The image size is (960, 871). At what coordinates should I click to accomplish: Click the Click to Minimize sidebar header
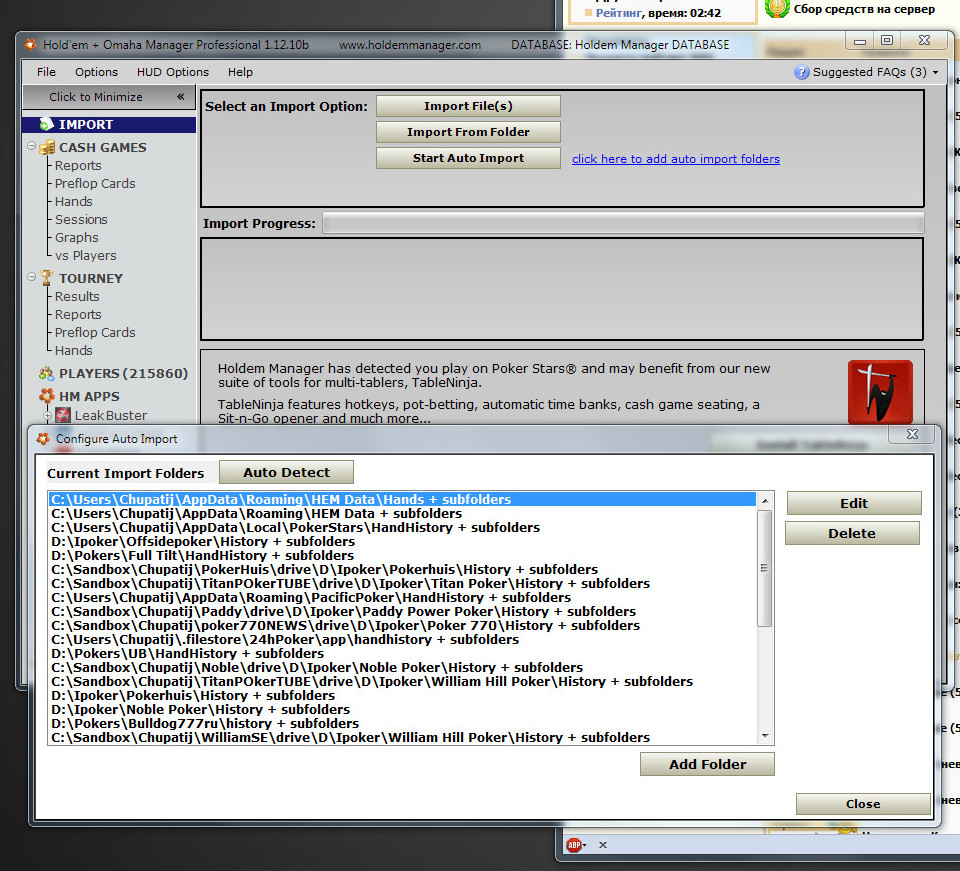pyautogui.click(x=109, y=97)
